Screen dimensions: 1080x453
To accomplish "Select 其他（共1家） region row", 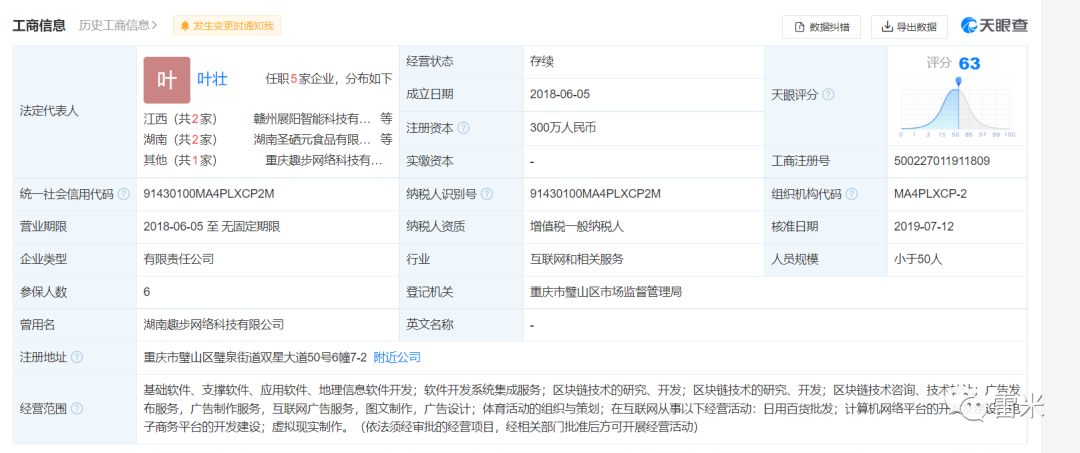I will [180, 161].
